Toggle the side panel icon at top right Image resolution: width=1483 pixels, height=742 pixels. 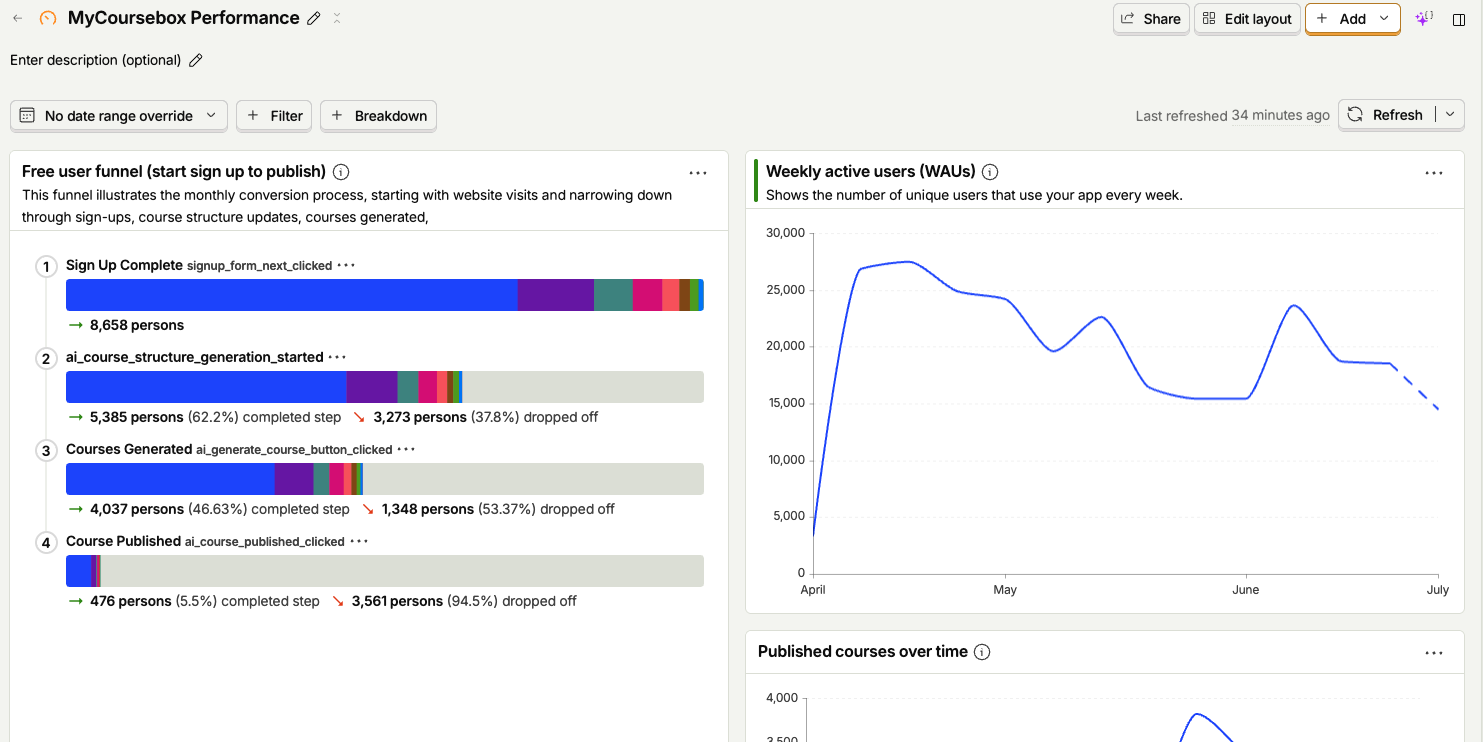[x=1459, y=19]
